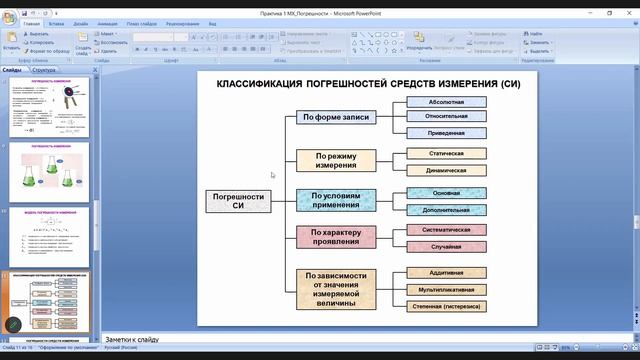Open the quick access toolbar customize arrow
The width and height of the screenshot is (640, 360).
click(56, 13)
